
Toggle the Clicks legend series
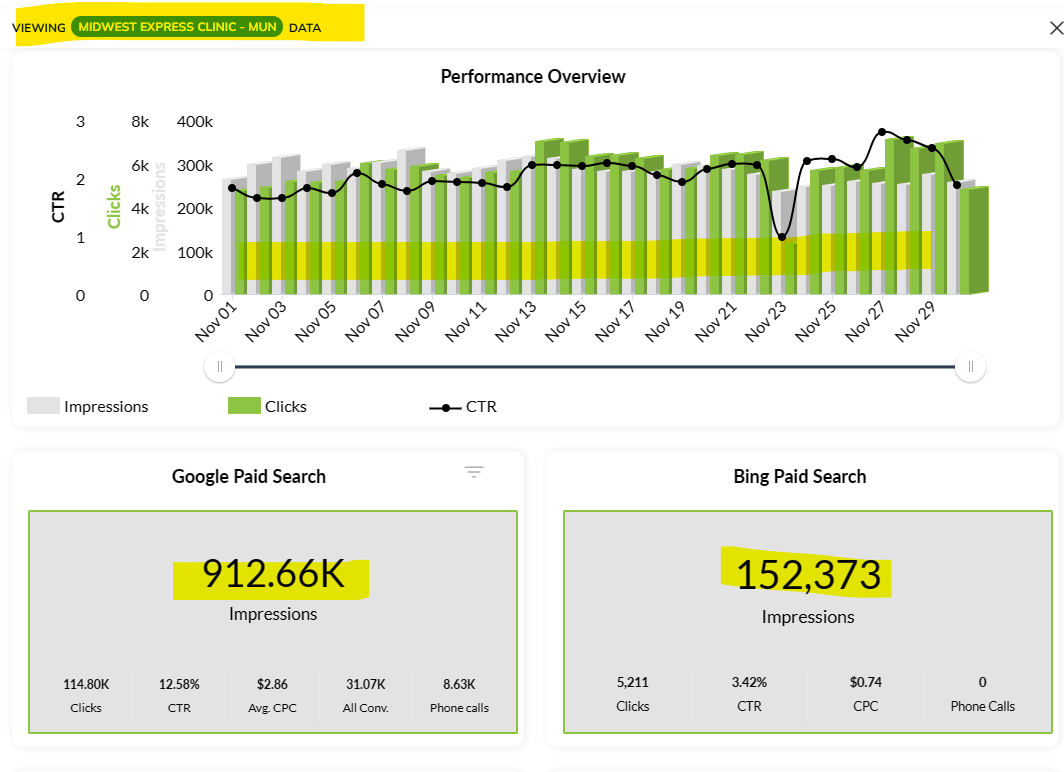pyautogui.click(x=267, y=406)
